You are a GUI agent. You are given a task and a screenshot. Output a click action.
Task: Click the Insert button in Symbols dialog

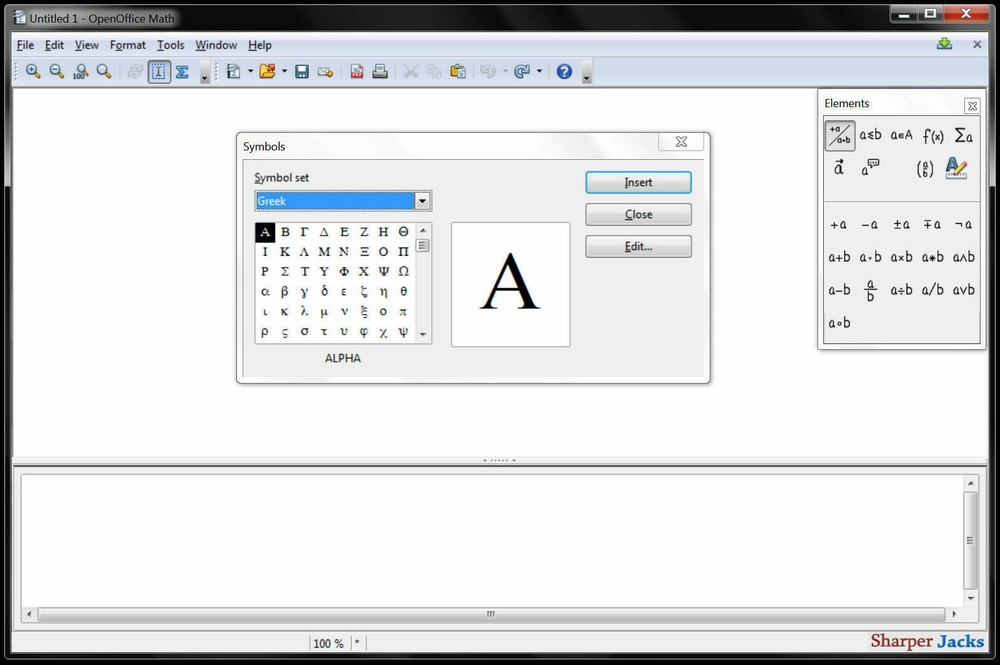click(638, 182)
